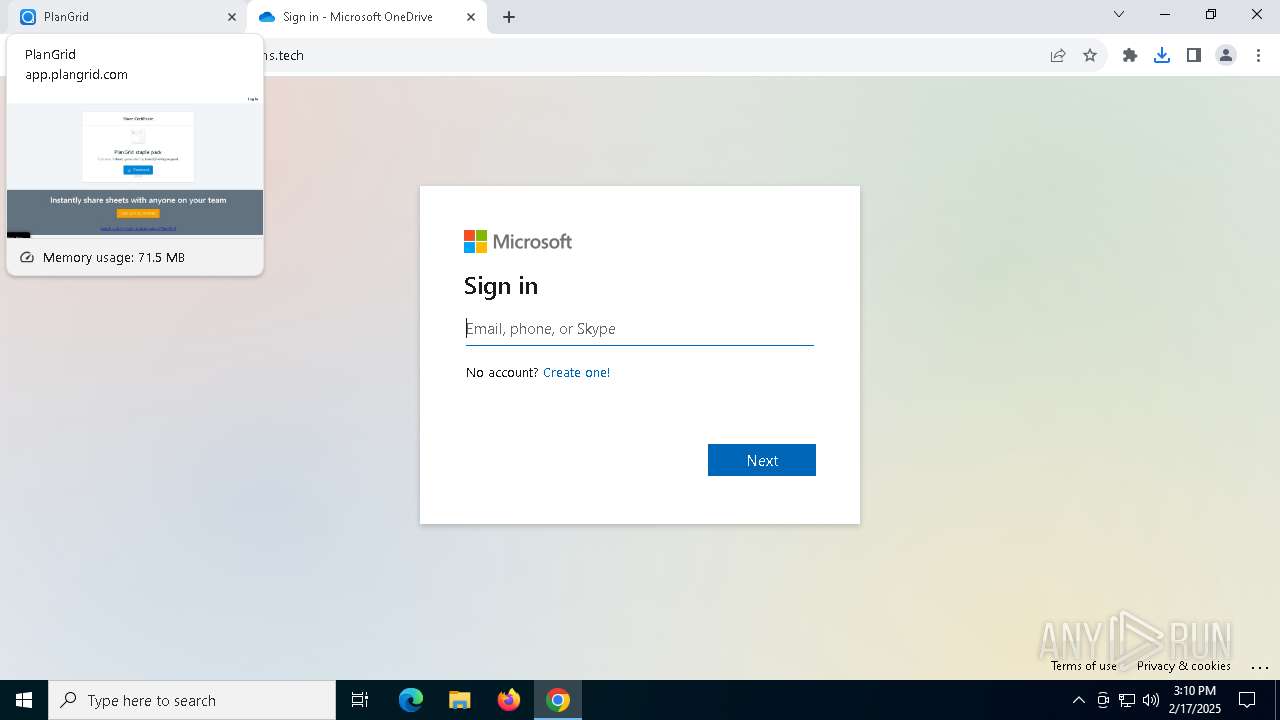This screenshot has height=720, width=1280.
Task: Open the Privacy & cookies link
Action: click(x=1184, y=666)
